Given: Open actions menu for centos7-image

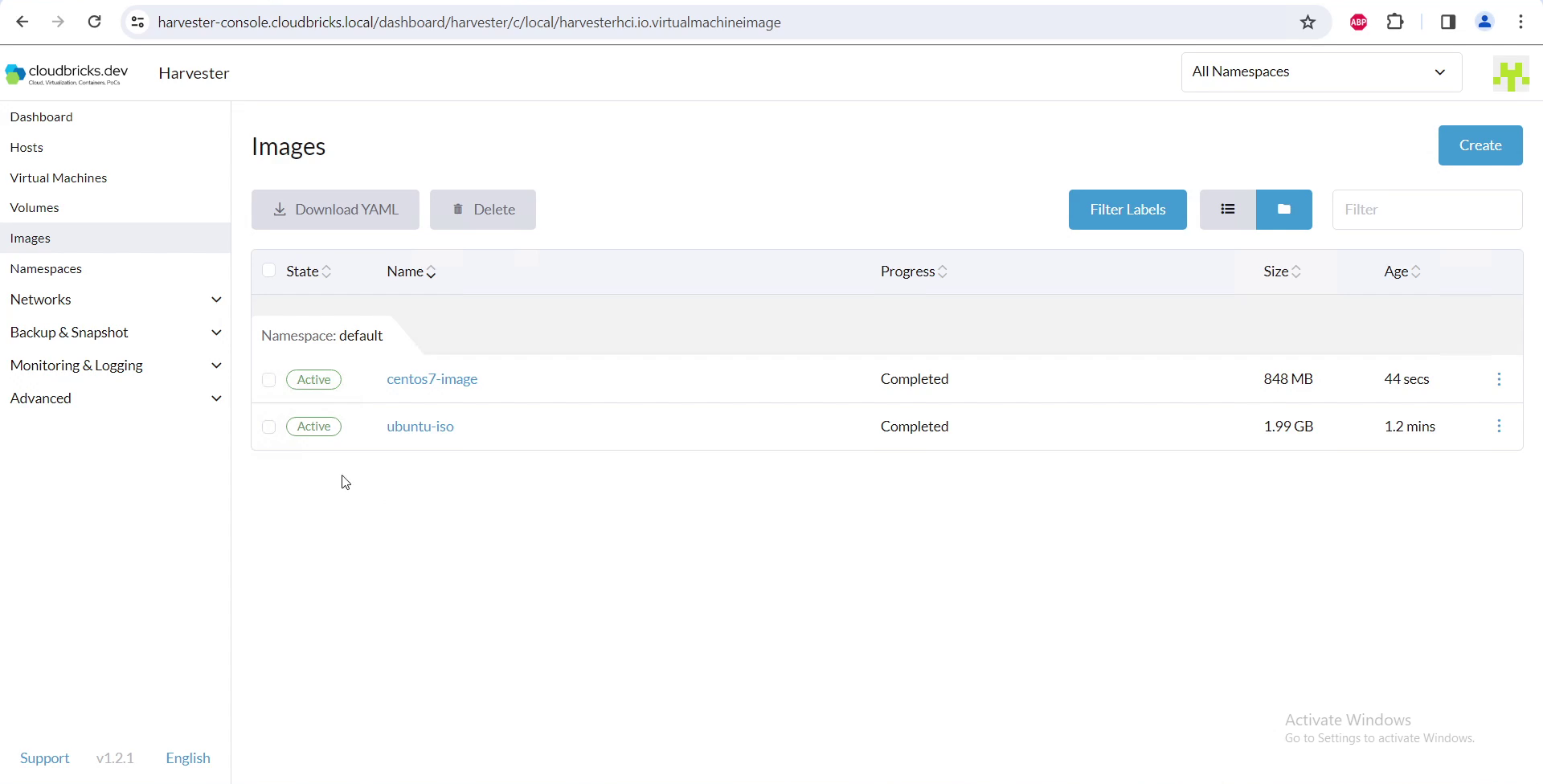Looking at the screenshot, I should tap(1499, 379).
